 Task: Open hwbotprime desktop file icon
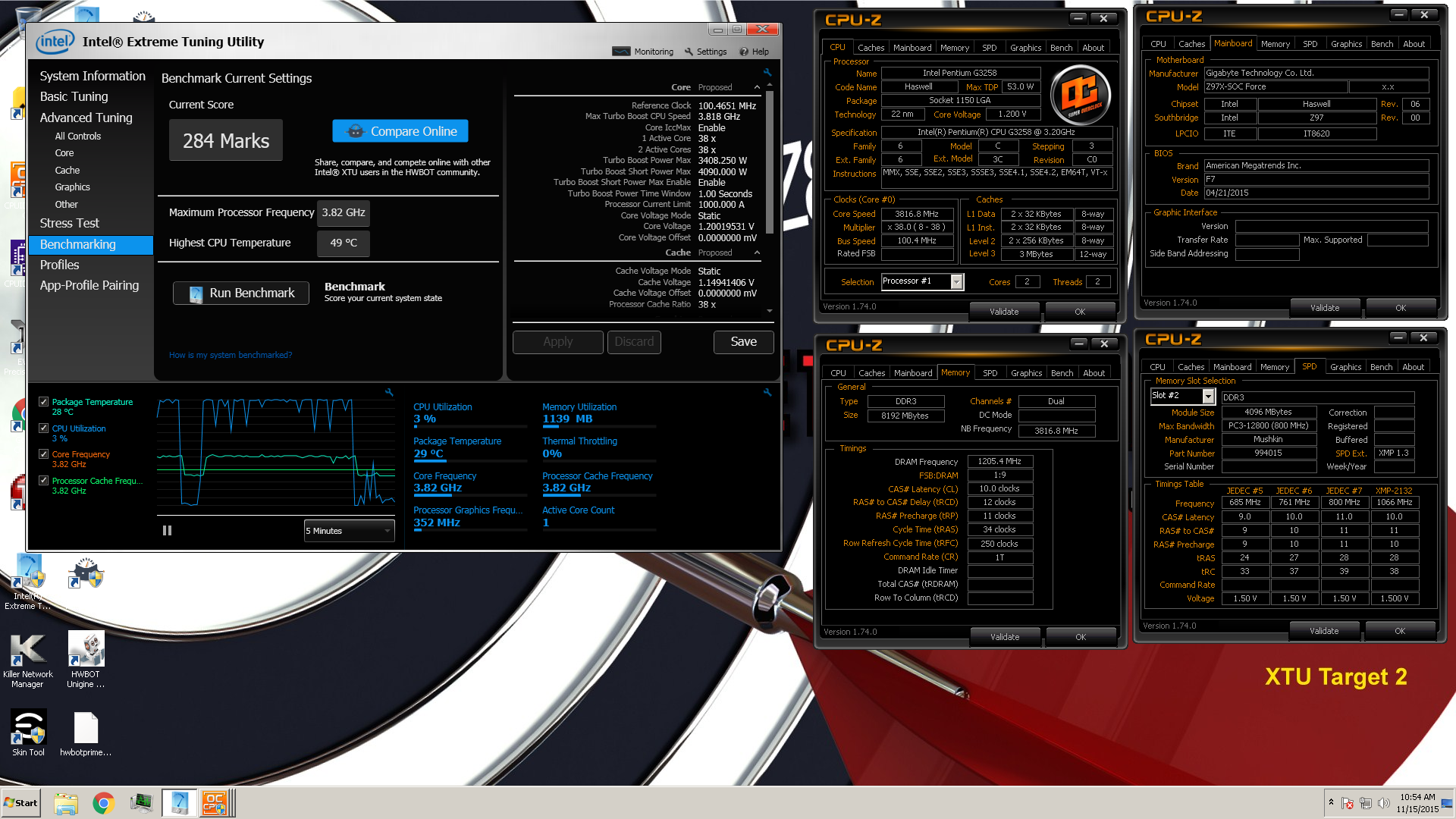point(86,733)
